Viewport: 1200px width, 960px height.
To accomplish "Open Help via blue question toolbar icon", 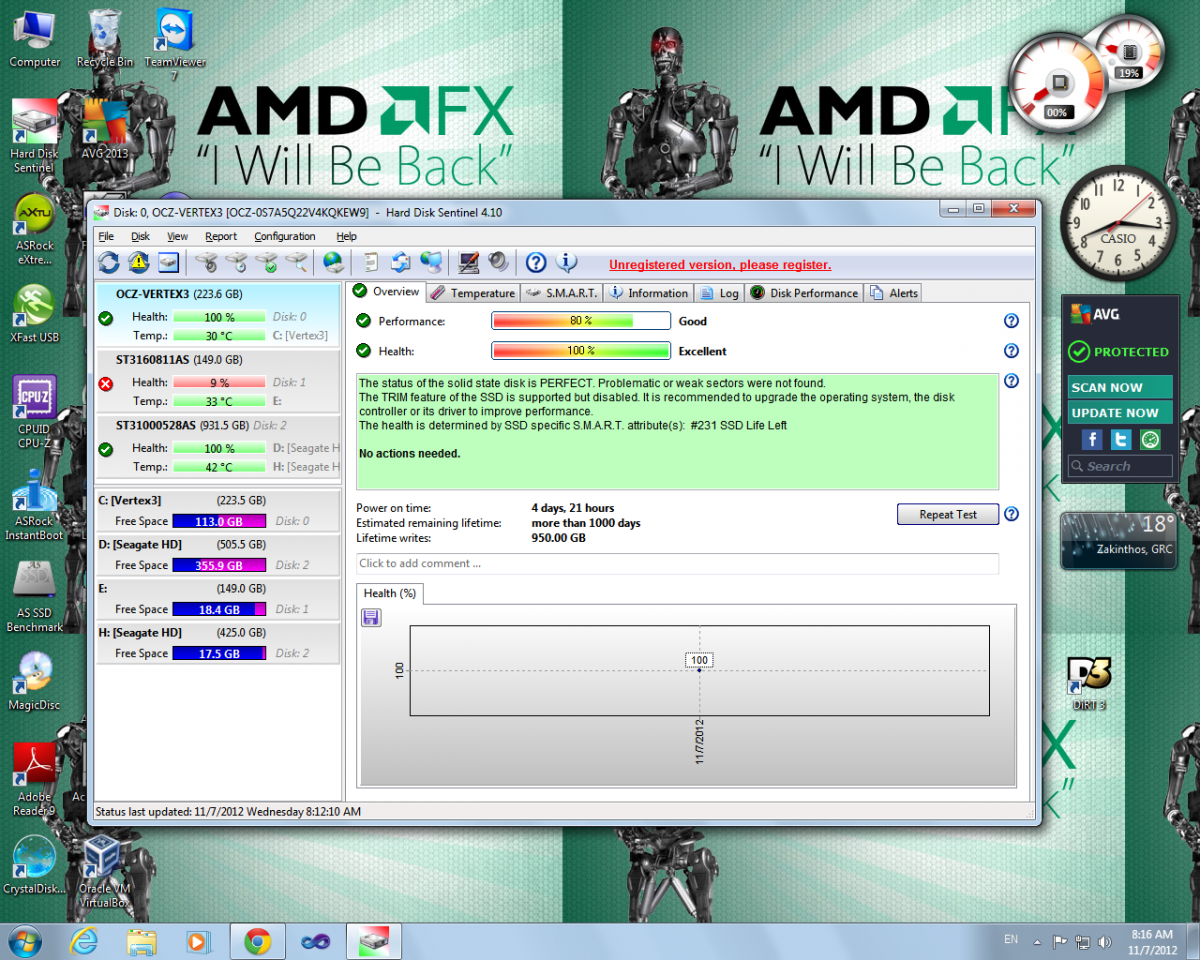I will pos(536,263).
